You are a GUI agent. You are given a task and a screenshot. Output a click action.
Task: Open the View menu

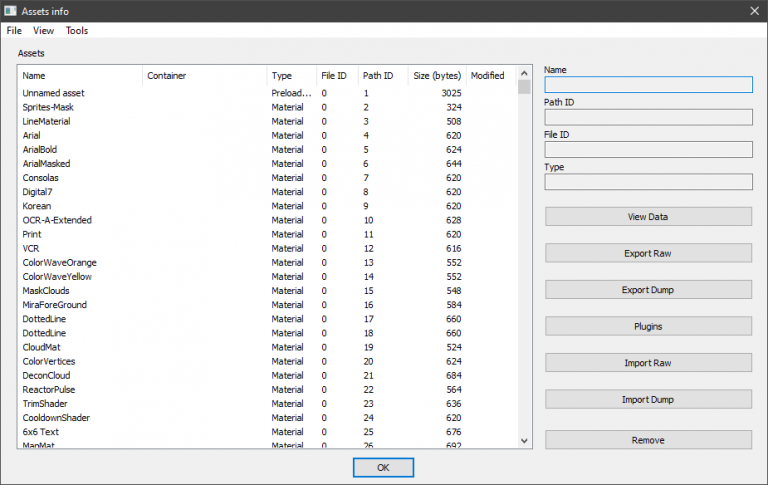pos(44,31)
